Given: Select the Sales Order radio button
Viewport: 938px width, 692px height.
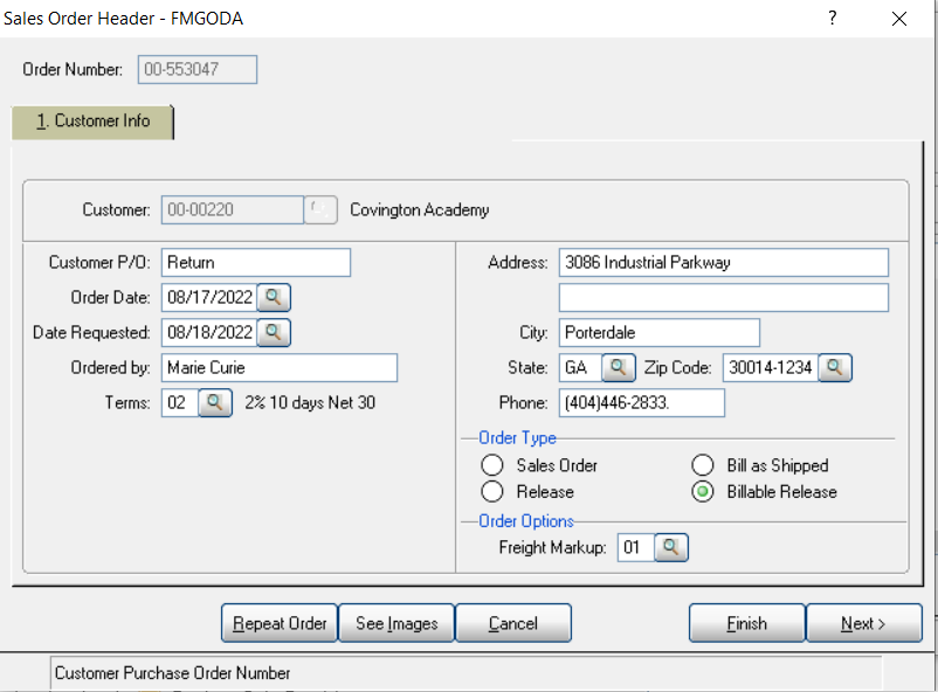Looking at the screenshot, I should tap(492, 465).
